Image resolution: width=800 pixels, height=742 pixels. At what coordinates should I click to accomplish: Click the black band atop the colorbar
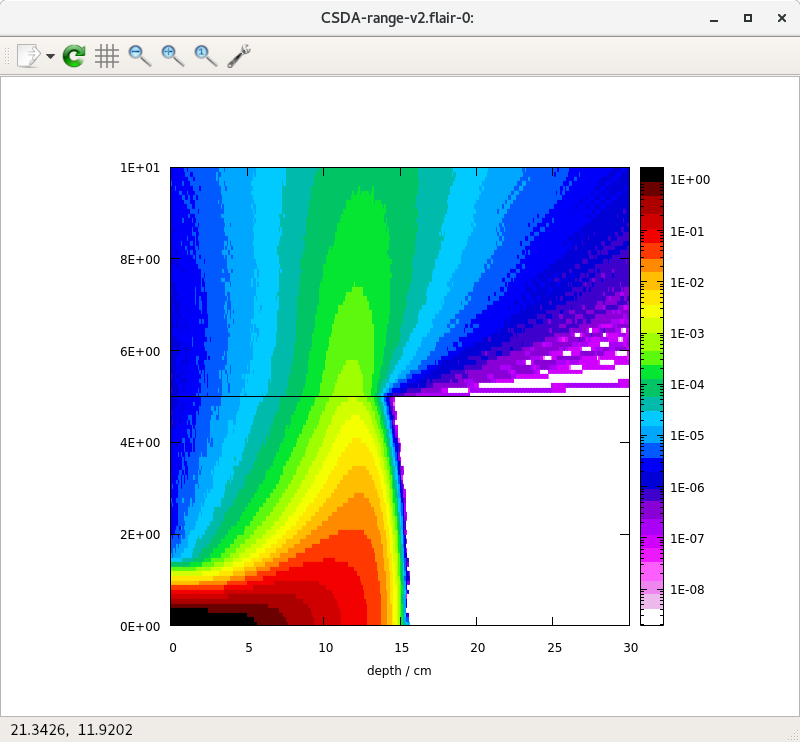[652, 175]
